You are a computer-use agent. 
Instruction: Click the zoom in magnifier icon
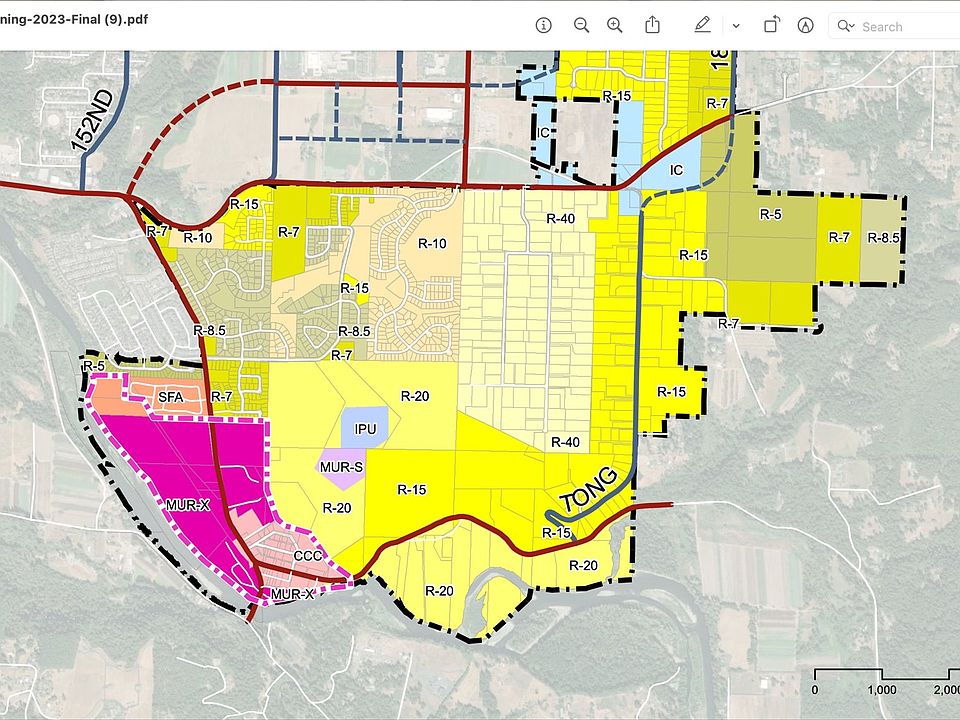[615, 25]
